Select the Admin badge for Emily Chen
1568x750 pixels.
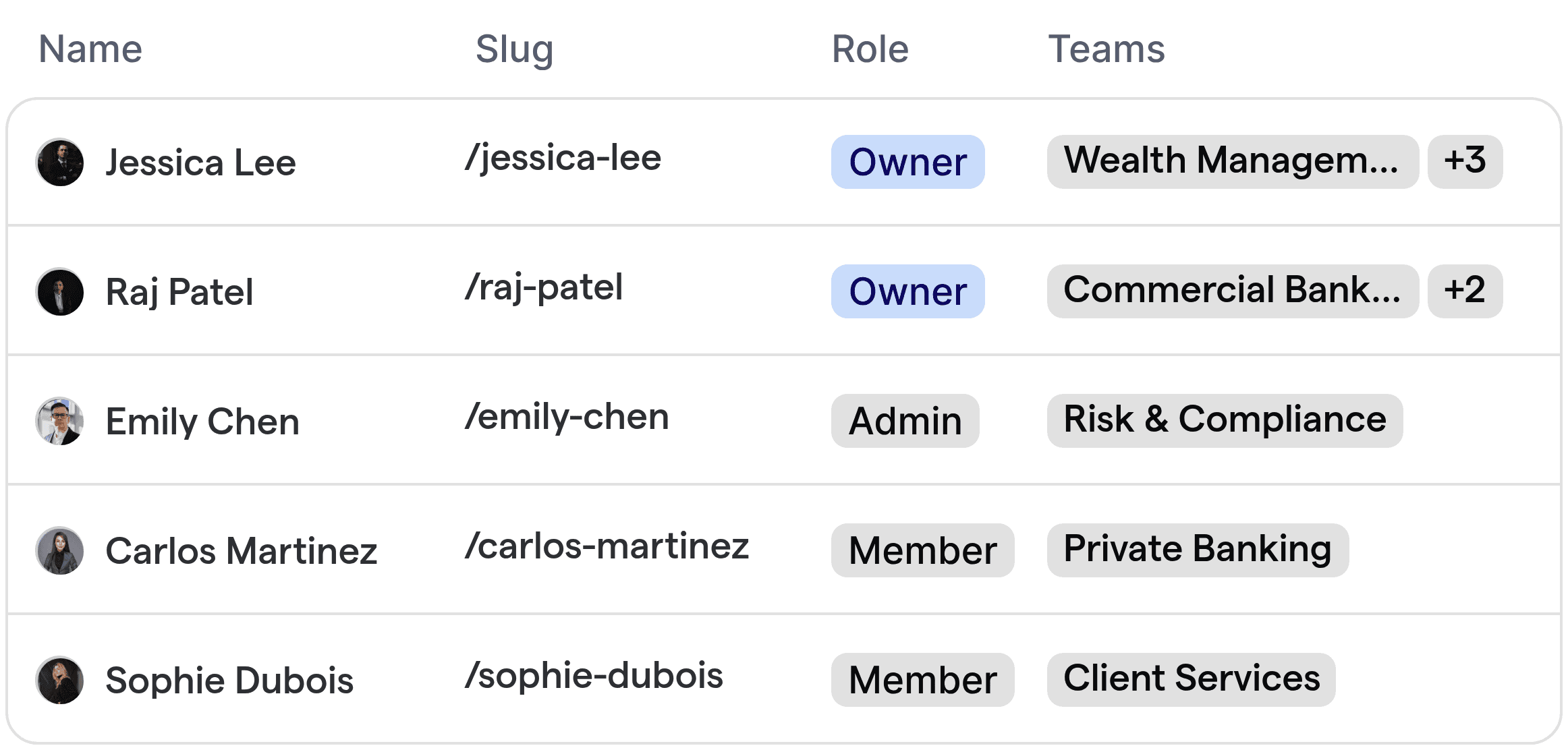tap(905, 421)
